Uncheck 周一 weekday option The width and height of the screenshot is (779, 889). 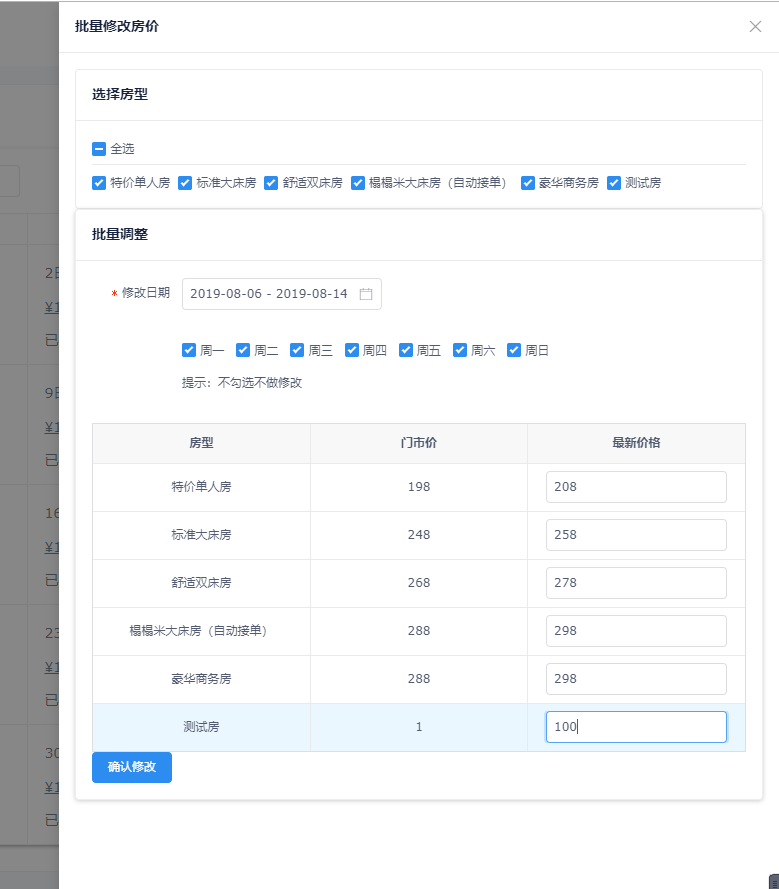pyautogui.click(x=189, y=350)
